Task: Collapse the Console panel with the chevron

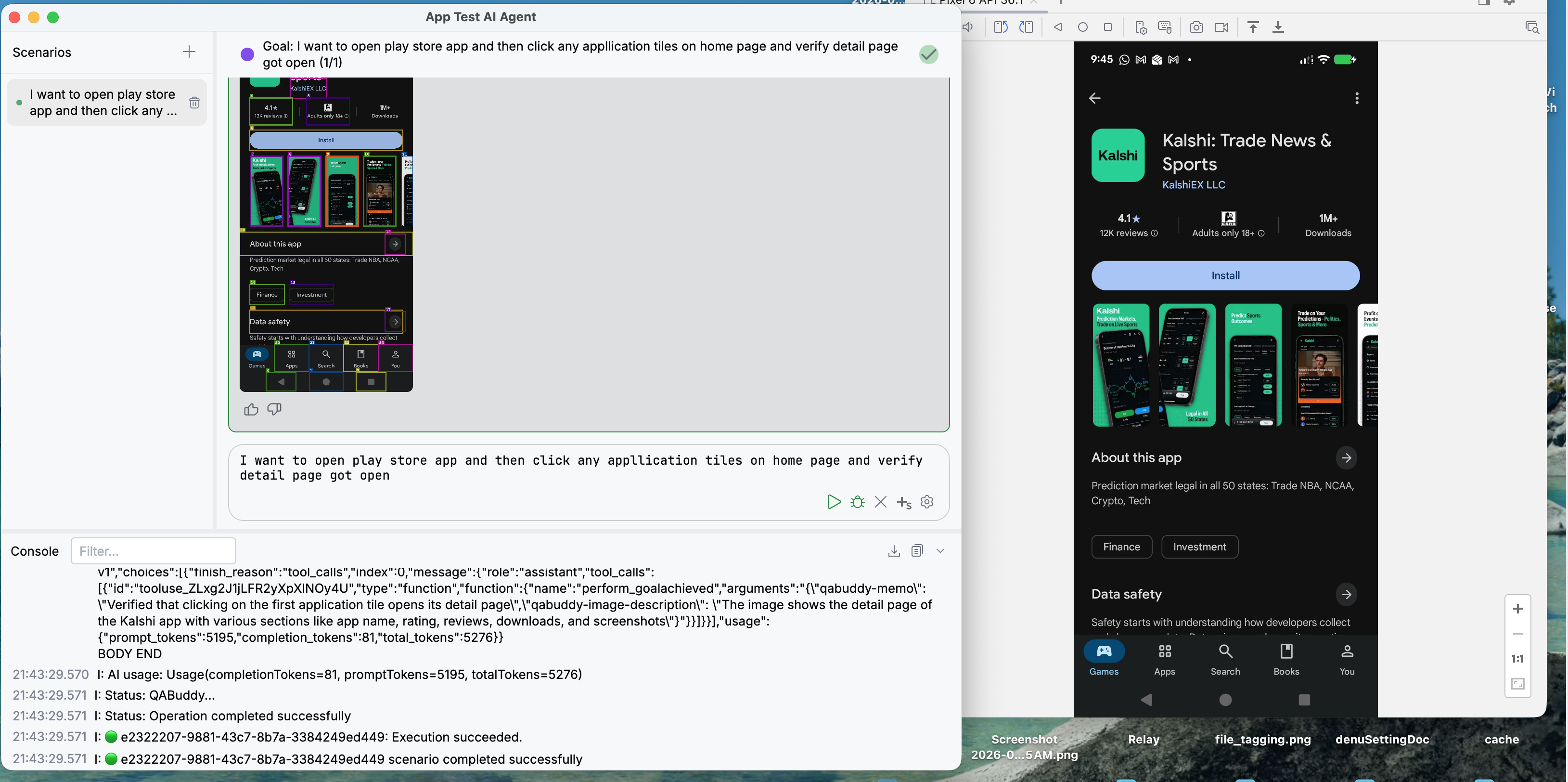Action: click(x=940, y=551)
